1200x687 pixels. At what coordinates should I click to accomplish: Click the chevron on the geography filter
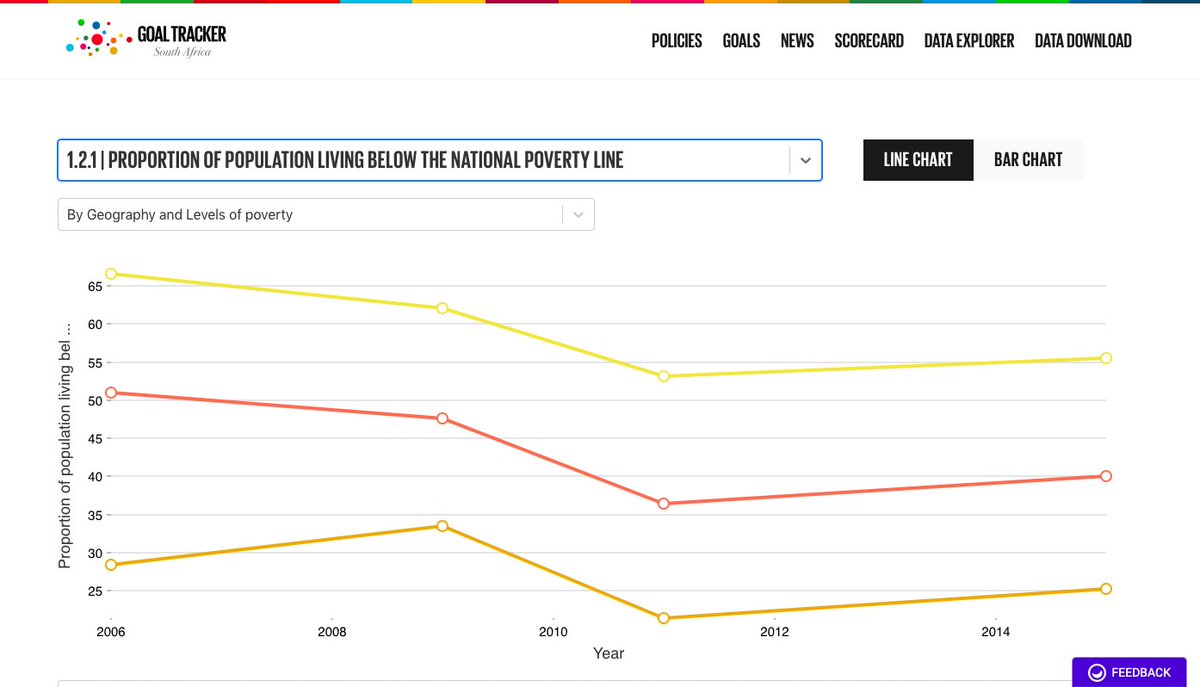pos(577,214)
